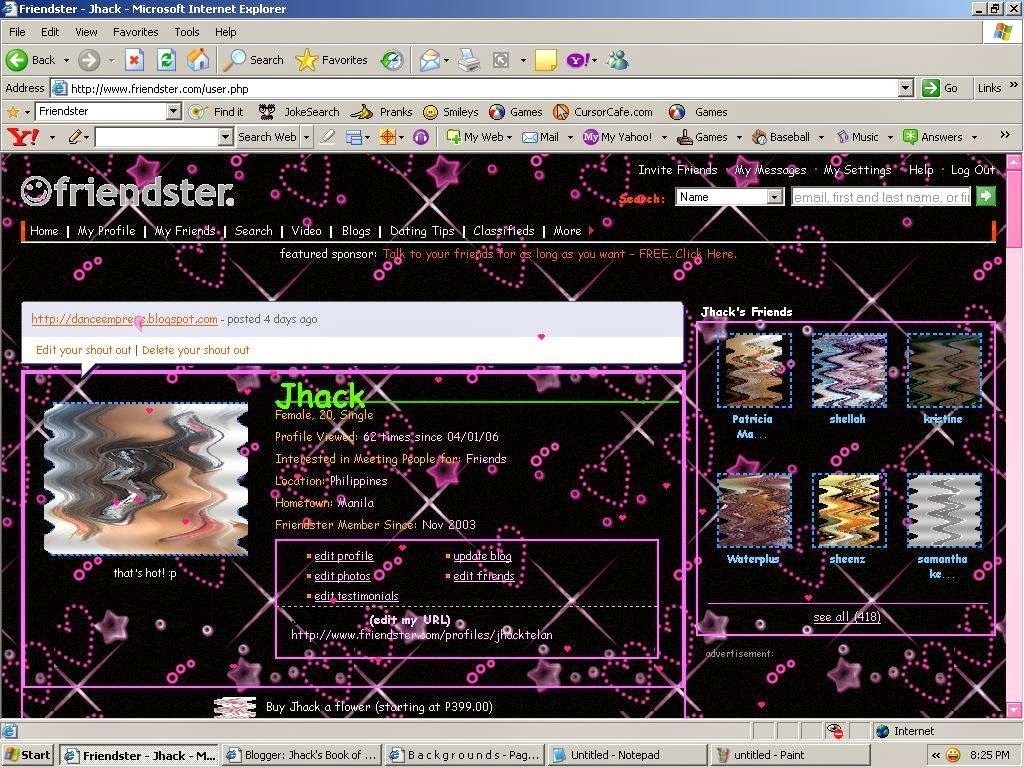Open CursorCafe.com toolbar item
Image resolution: width=1024 pixels, height=768 pixels.
coord(602,112)
